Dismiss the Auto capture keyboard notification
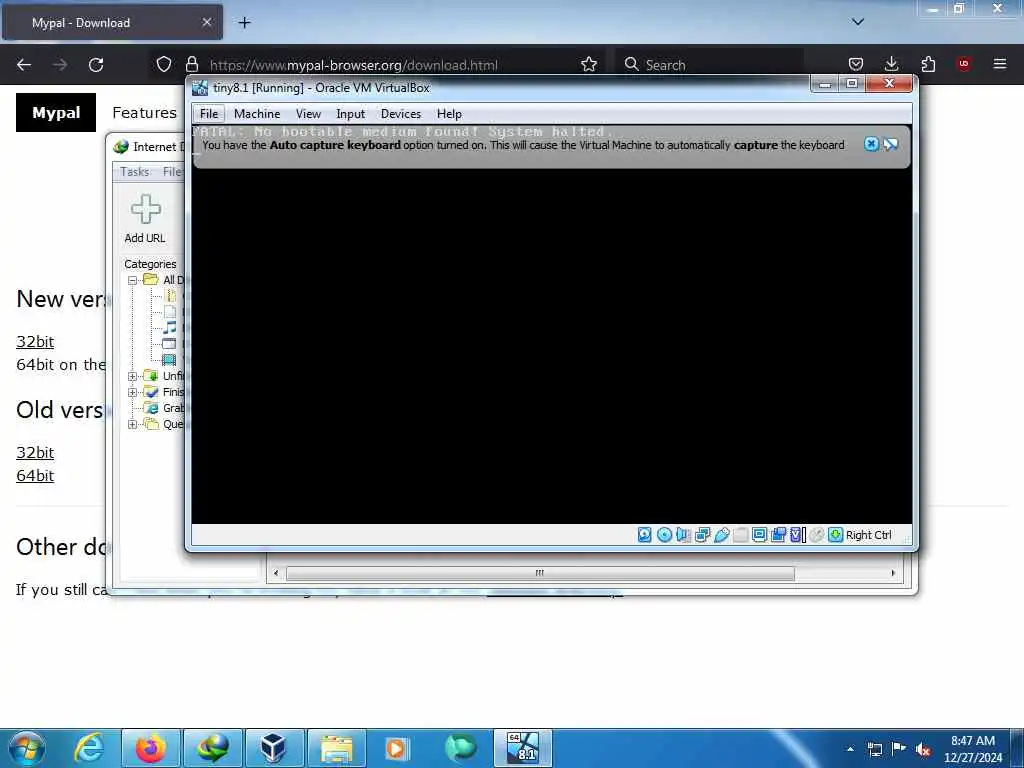This screenshot has height=768, width=1024. (x=871, y=144)
